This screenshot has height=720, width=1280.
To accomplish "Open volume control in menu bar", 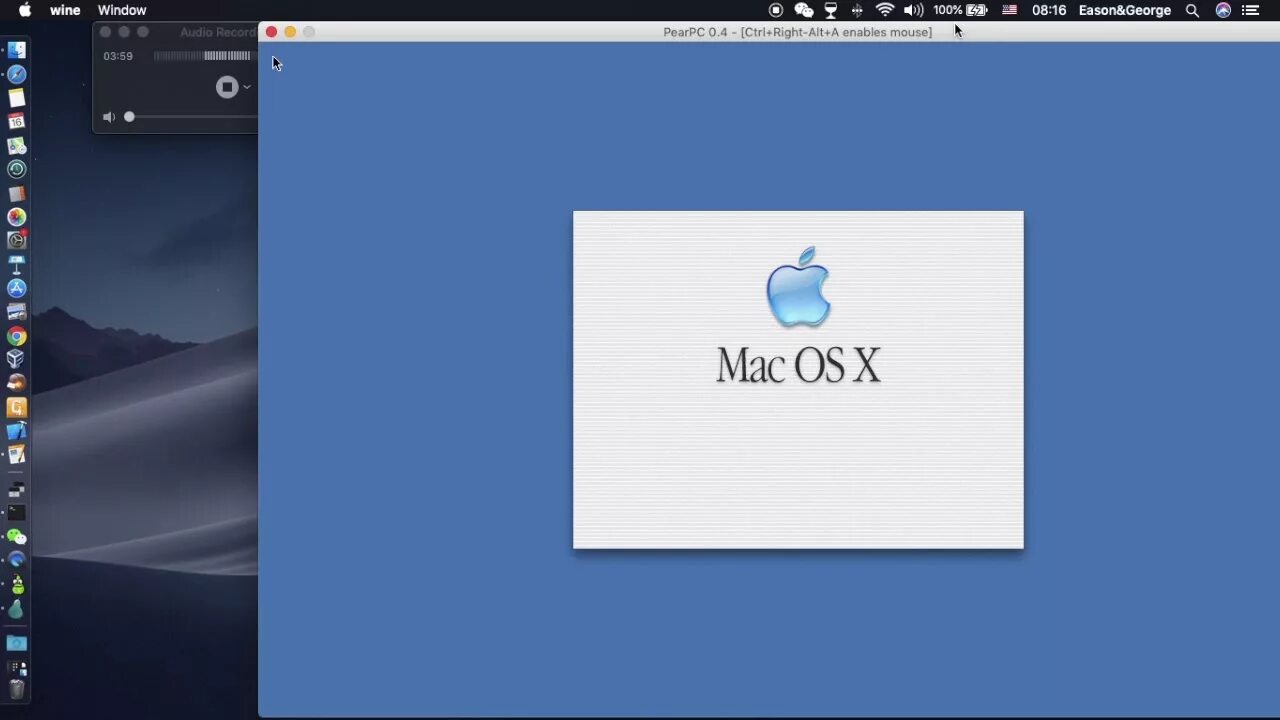I will (913, 10).
